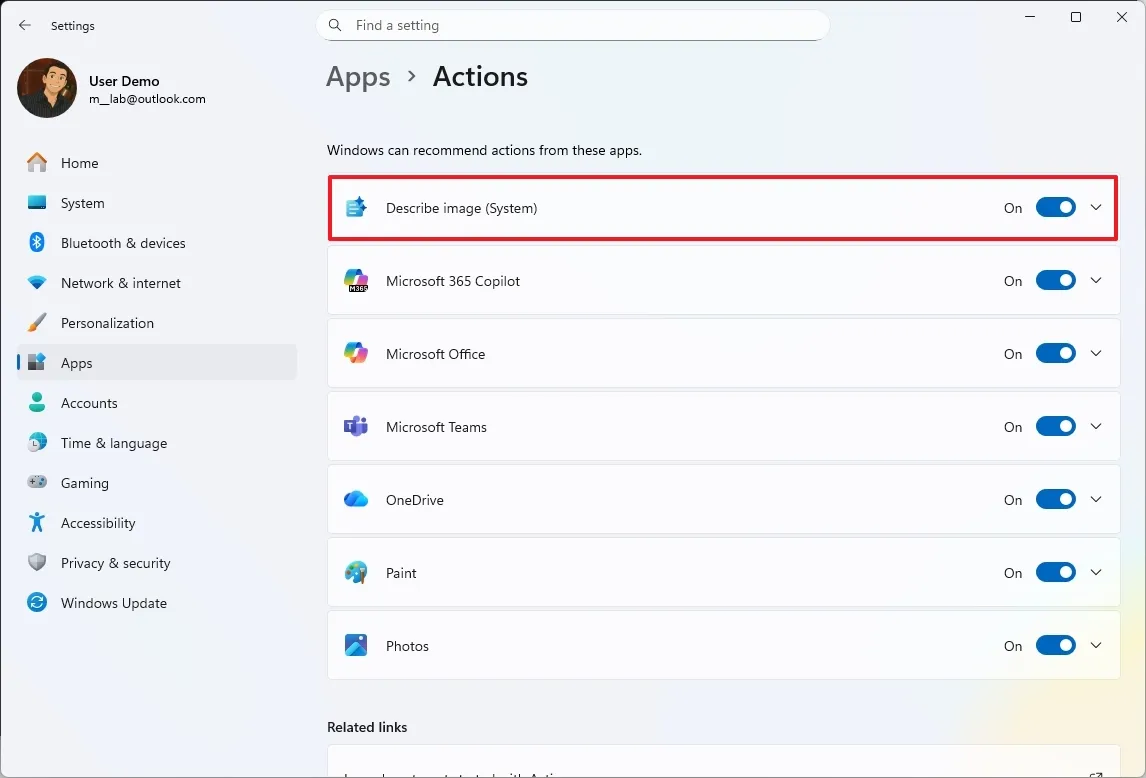1146x778 pixels.
Task: Click the Microsoft Office icon
Action: click(x=357, y=354)
